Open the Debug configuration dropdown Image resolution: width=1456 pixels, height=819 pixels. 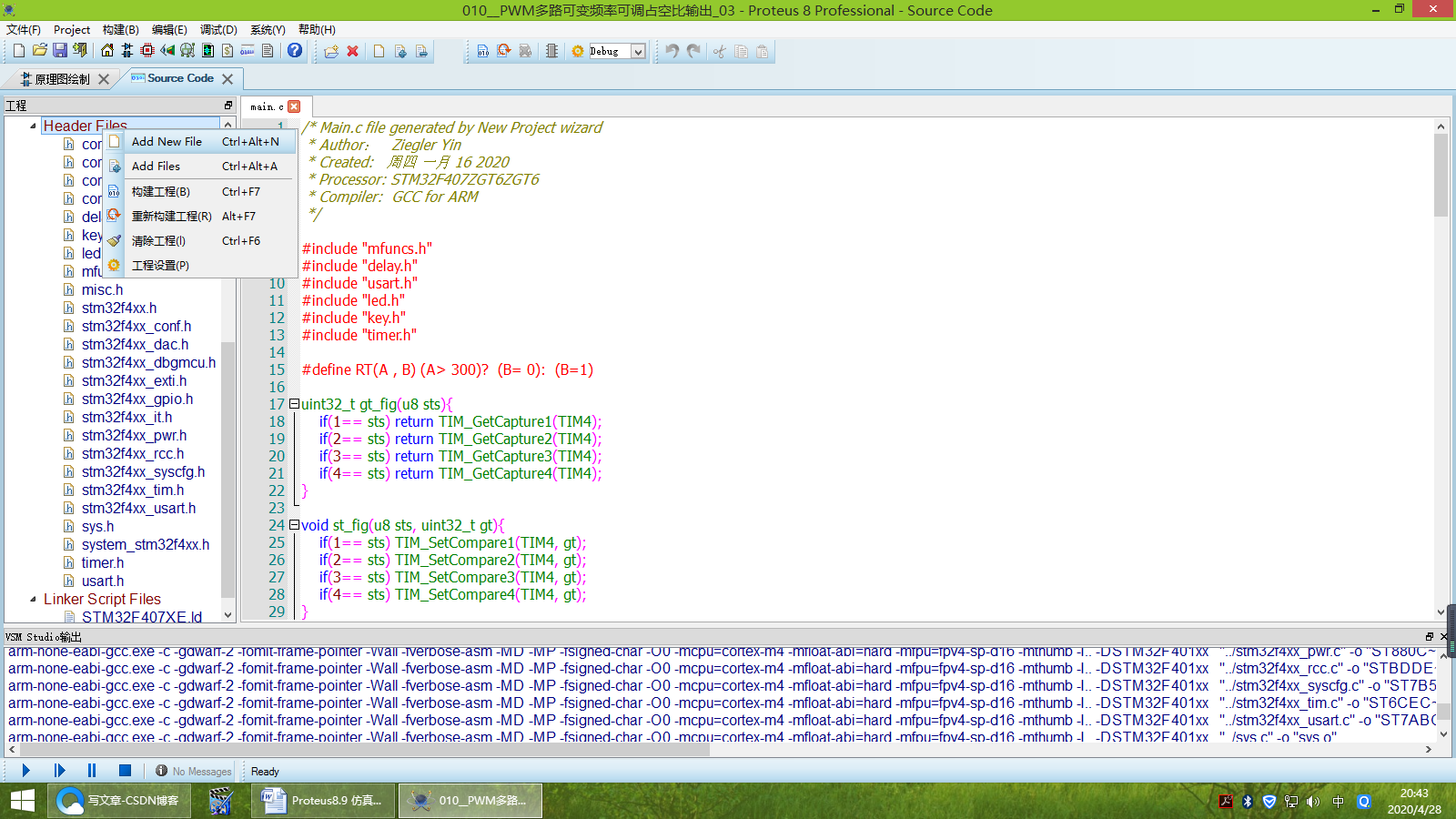click(638, 52)
